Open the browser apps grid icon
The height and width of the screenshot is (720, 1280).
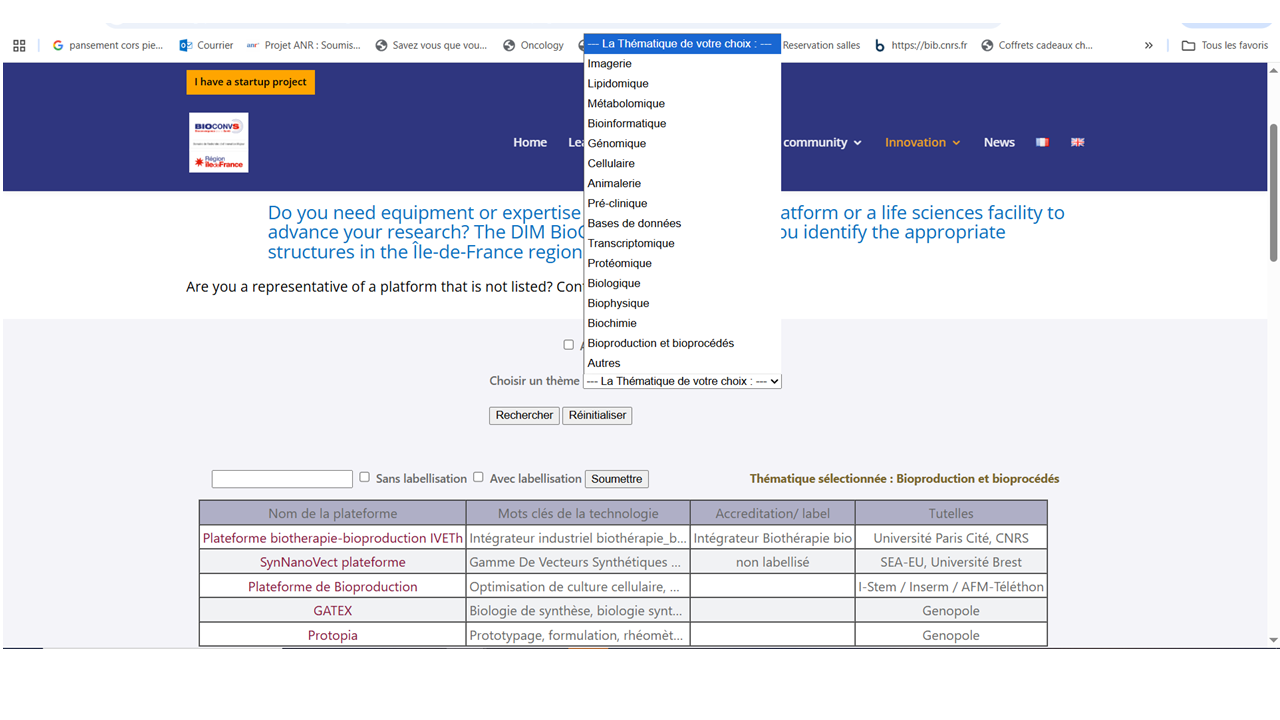[x=19, y=45]
